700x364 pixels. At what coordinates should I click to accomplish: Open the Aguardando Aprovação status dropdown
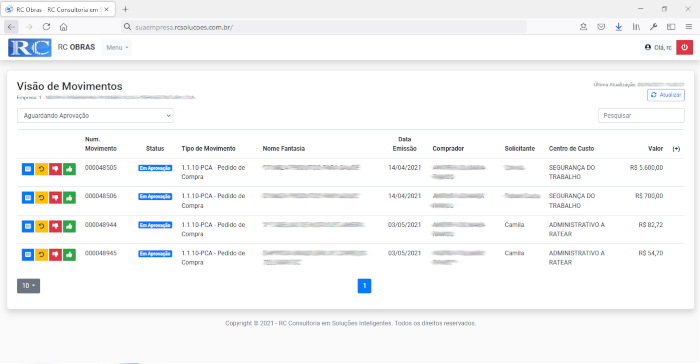[95, 116]
